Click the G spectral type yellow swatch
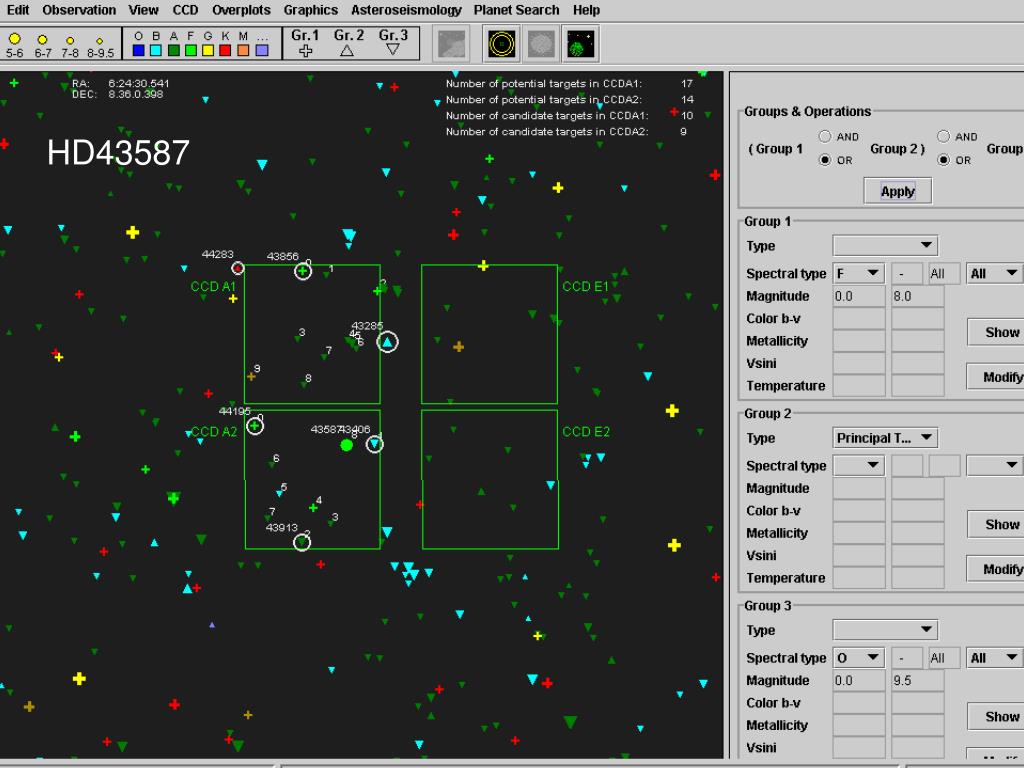This screenshot has width=1024, height=768. click(x=208, y=50)
